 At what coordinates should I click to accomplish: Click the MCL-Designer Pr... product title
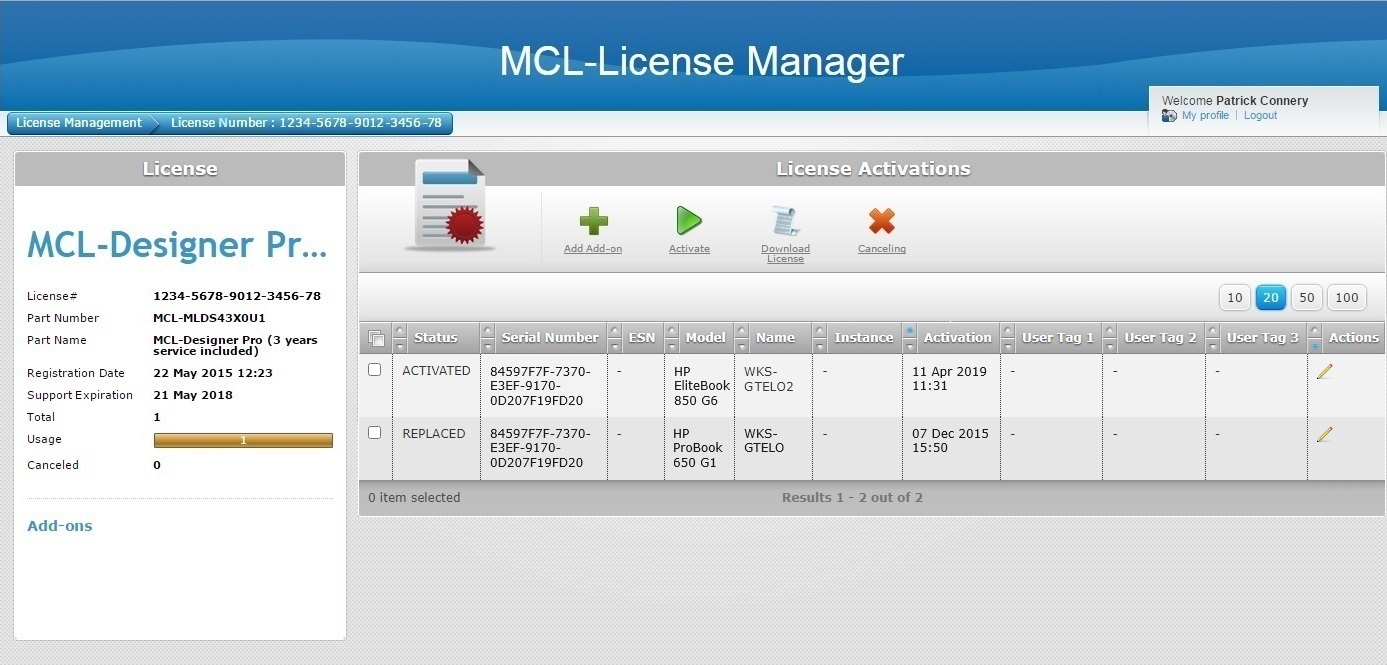(178, 245)
